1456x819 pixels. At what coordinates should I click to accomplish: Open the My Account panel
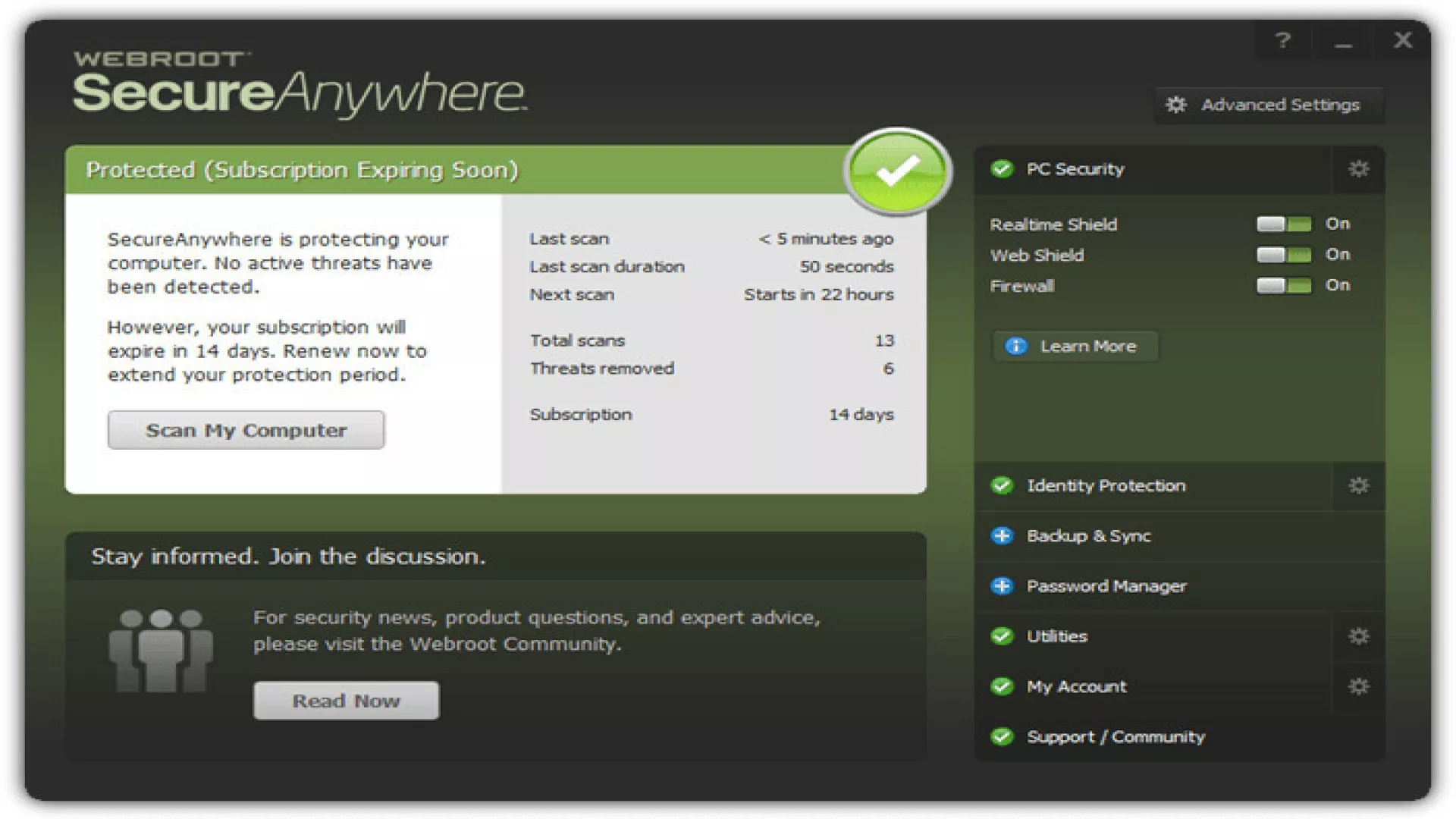click(x=1076, y=687)
